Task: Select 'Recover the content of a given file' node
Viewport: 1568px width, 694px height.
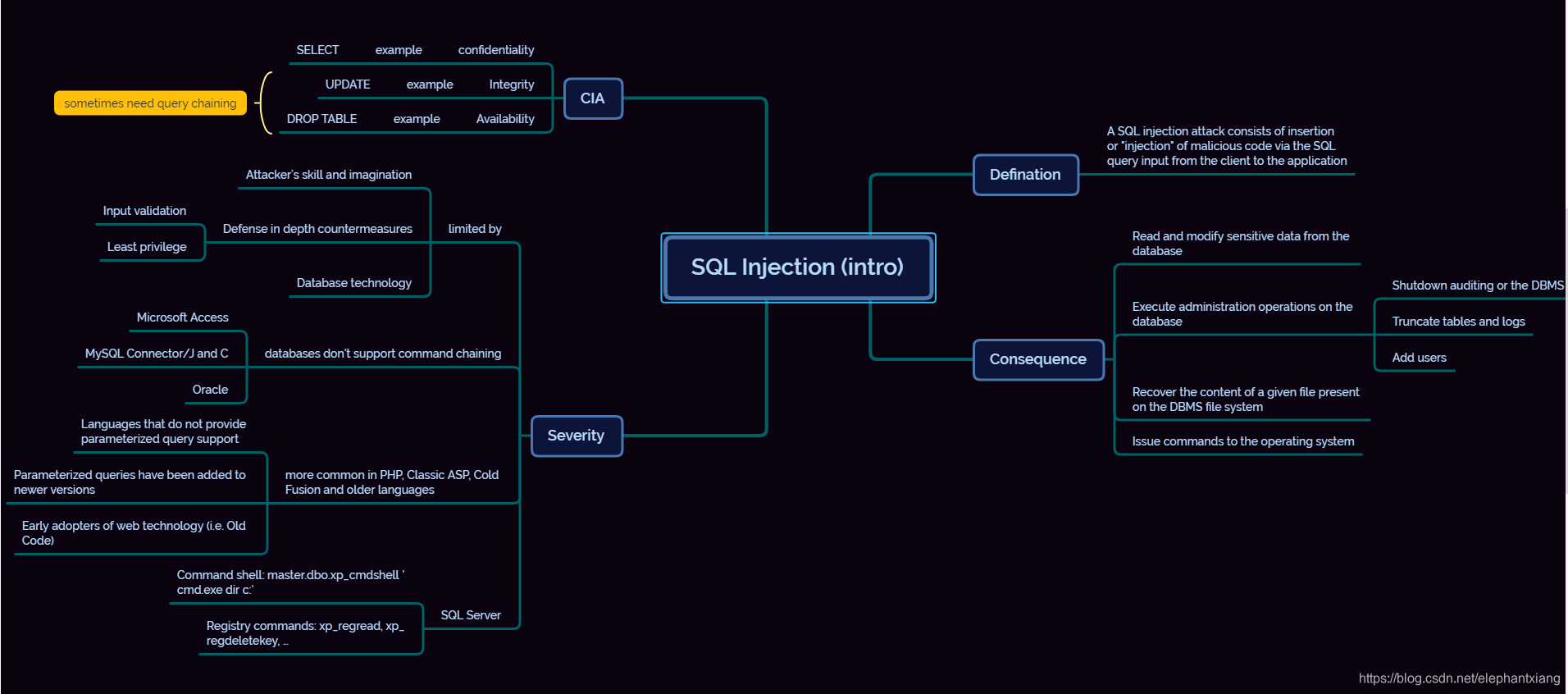Action: point(1246,400)
